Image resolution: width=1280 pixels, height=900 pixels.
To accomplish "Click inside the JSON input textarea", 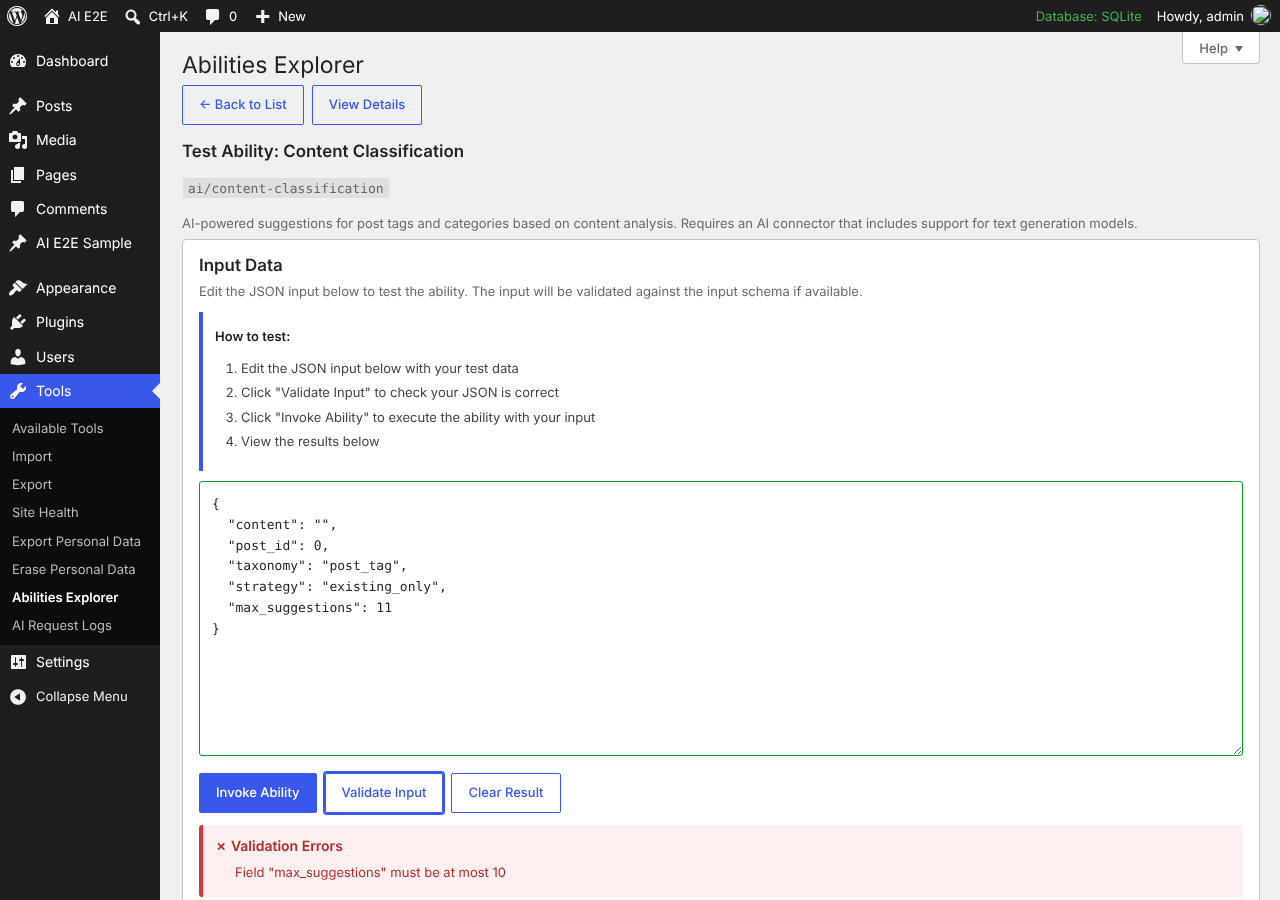I will (x=721, y=618).
